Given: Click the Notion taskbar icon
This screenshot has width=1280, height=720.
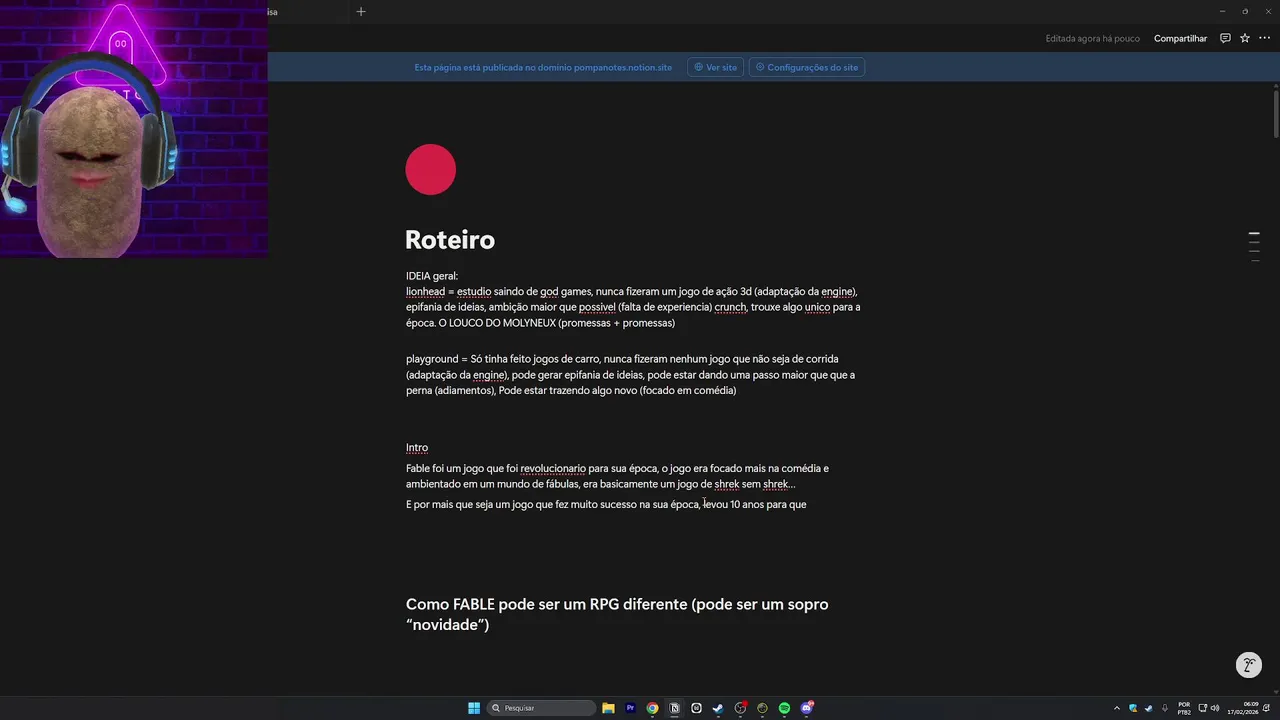Looking at the screenshot, I should coord(674,708).
